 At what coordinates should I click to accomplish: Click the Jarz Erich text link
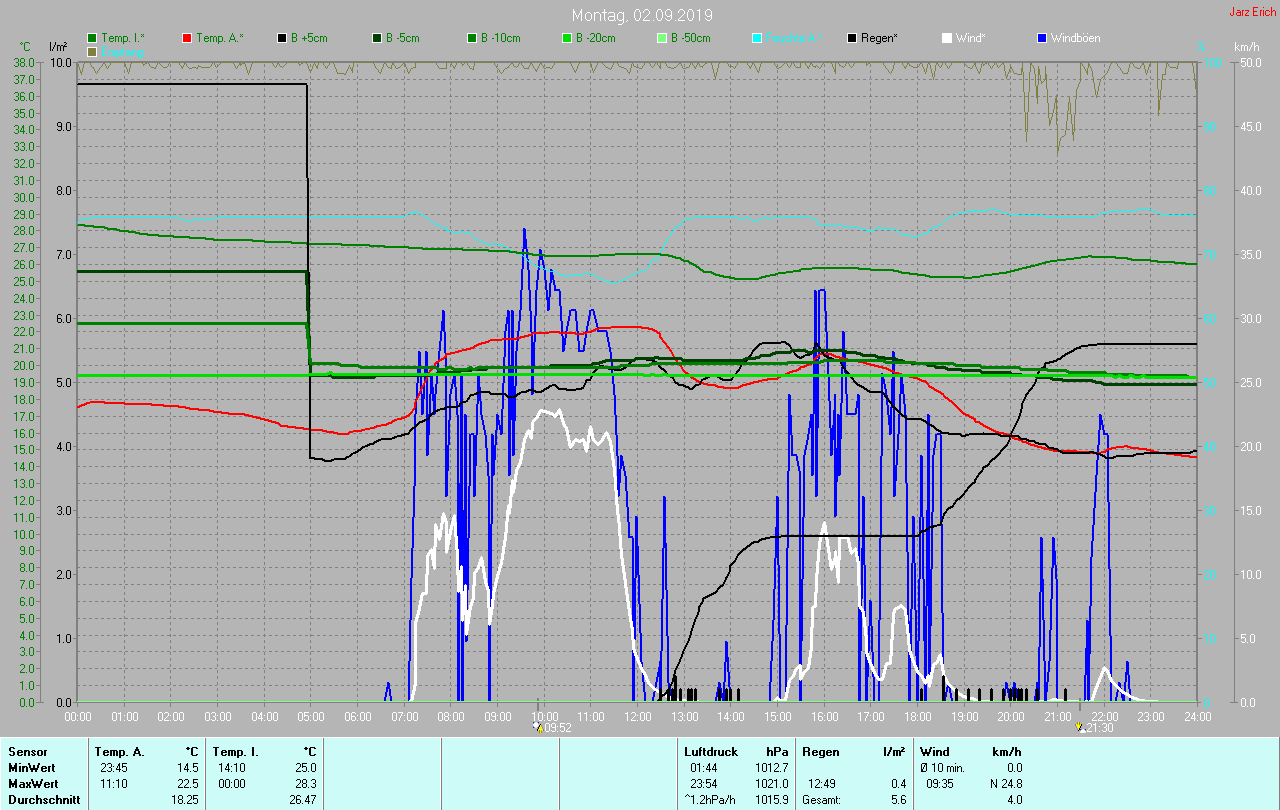[x=1252, y=13]
